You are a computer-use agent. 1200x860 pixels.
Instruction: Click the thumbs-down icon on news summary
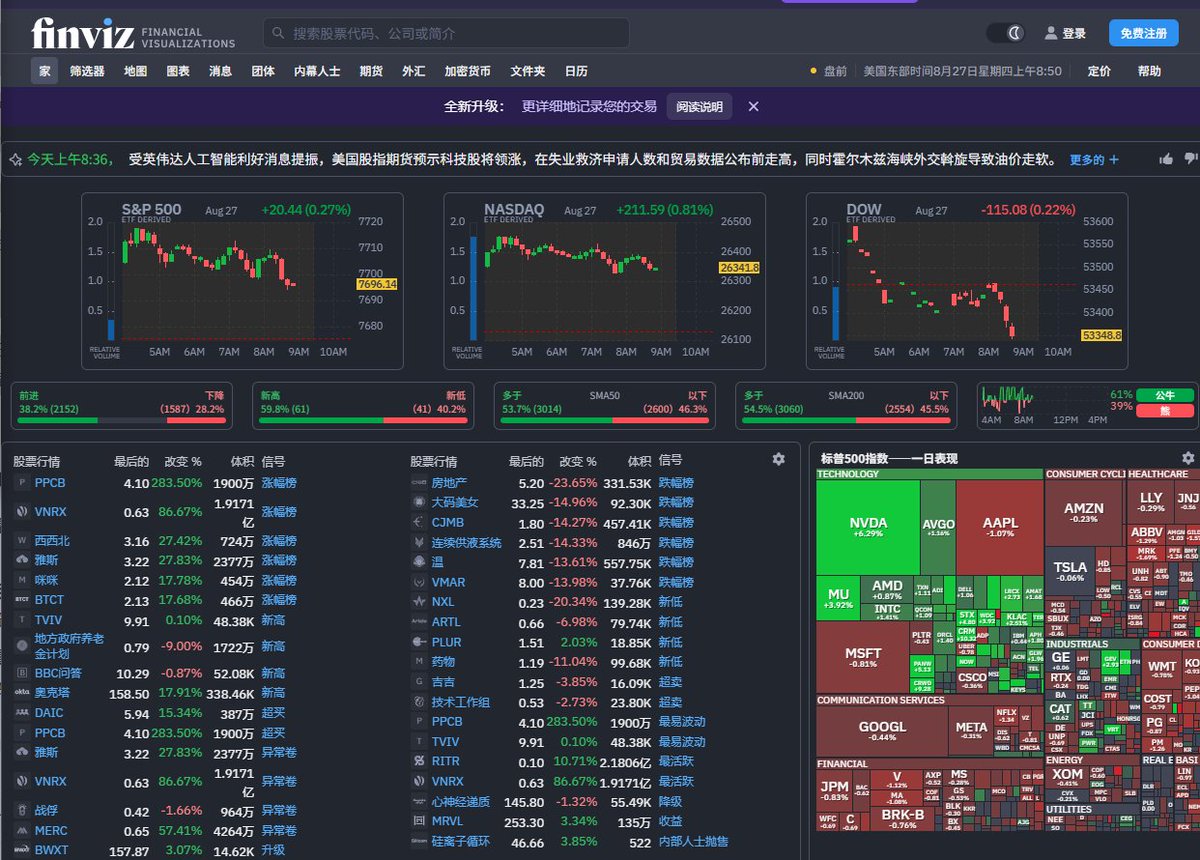(x=1190, y=159)
